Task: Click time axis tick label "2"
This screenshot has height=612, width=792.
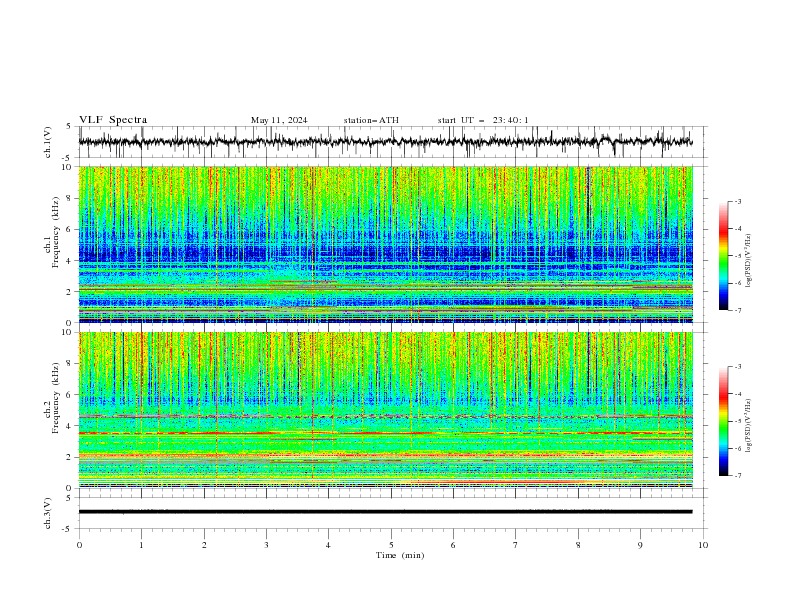Action: 204,545
